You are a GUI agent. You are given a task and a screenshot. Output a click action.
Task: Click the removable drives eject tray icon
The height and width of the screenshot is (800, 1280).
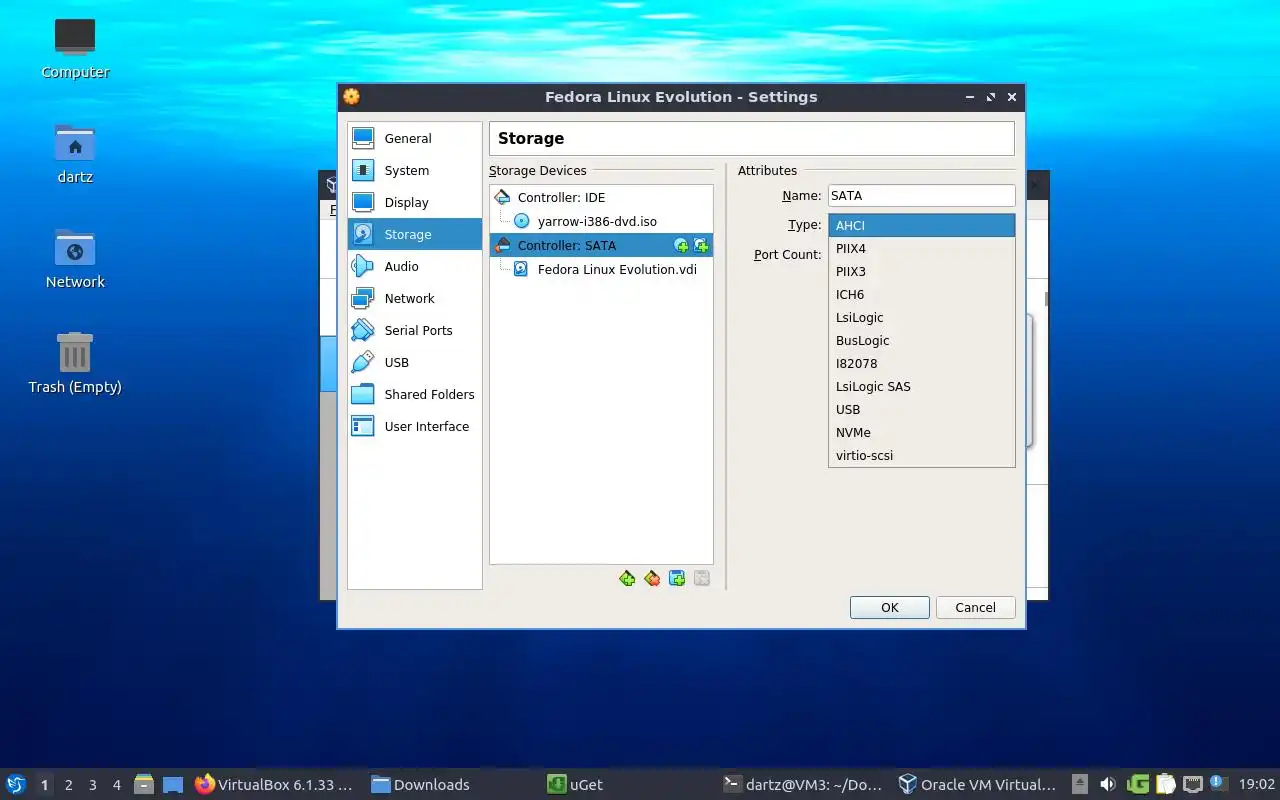tap(1080, 785)
